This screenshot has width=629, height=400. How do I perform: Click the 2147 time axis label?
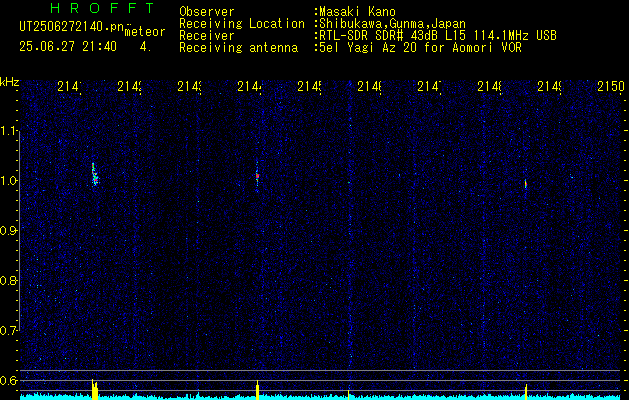(430, 86)
